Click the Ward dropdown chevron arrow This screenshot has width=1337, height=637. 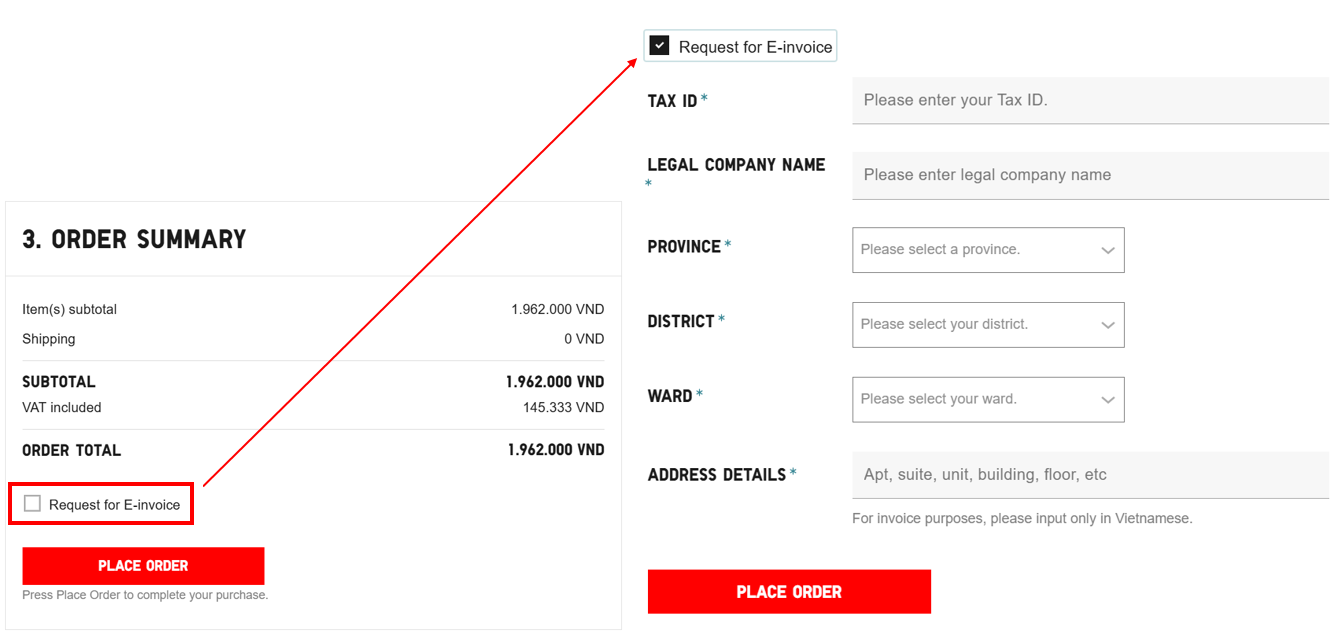click(x=1107, y=399)
